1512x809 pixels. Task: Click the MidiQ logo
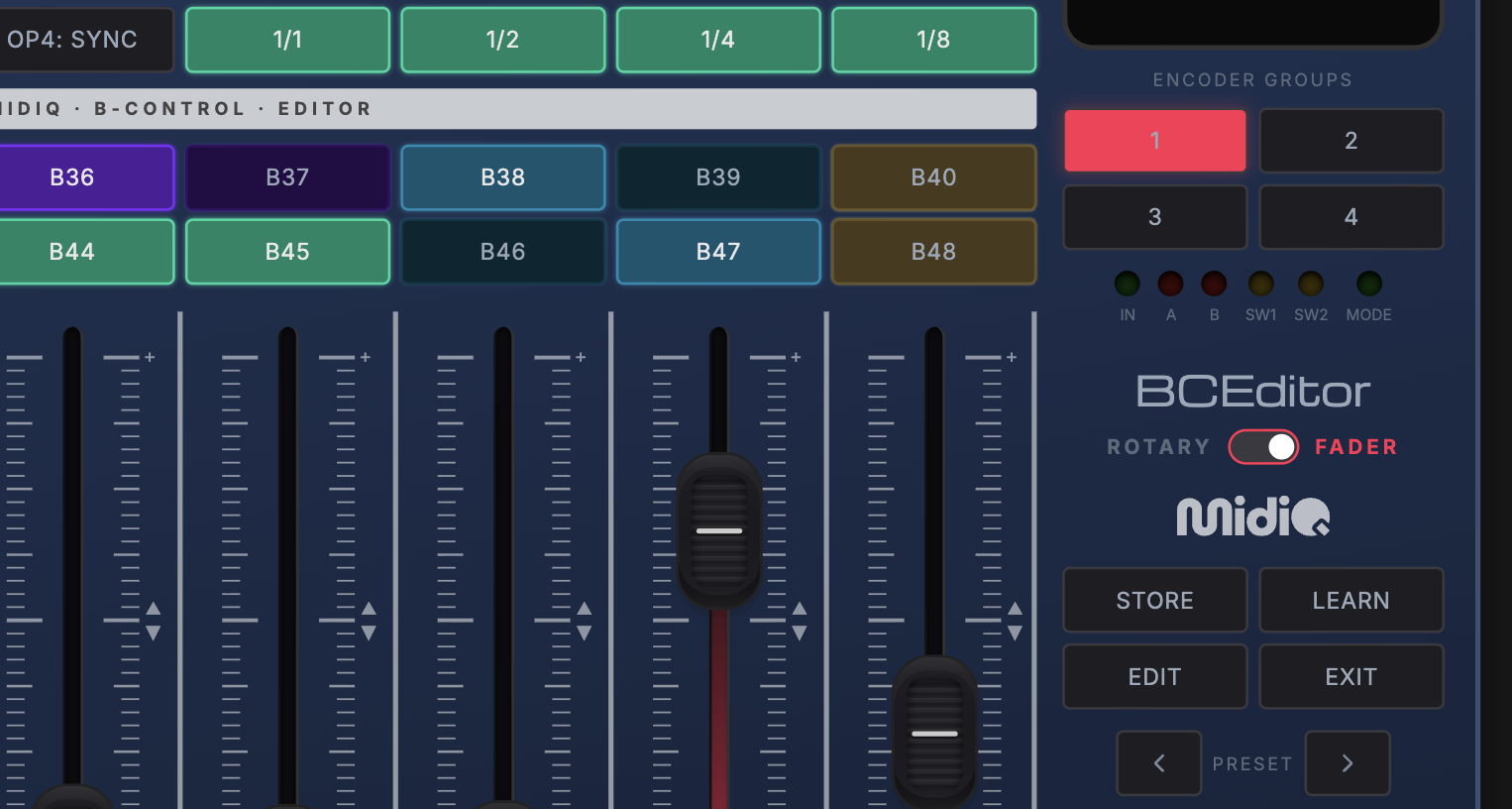click(x=1253, y=516)
